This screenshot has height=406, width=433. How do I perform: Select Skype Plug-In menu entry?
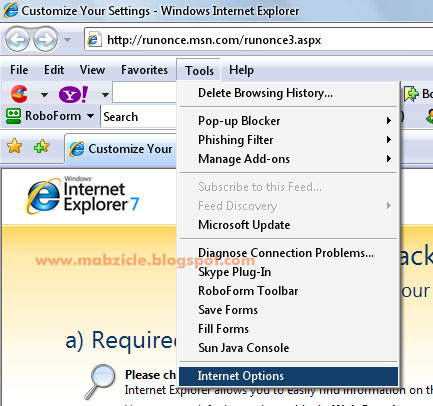pyautogui.click(x=288, y=272)
